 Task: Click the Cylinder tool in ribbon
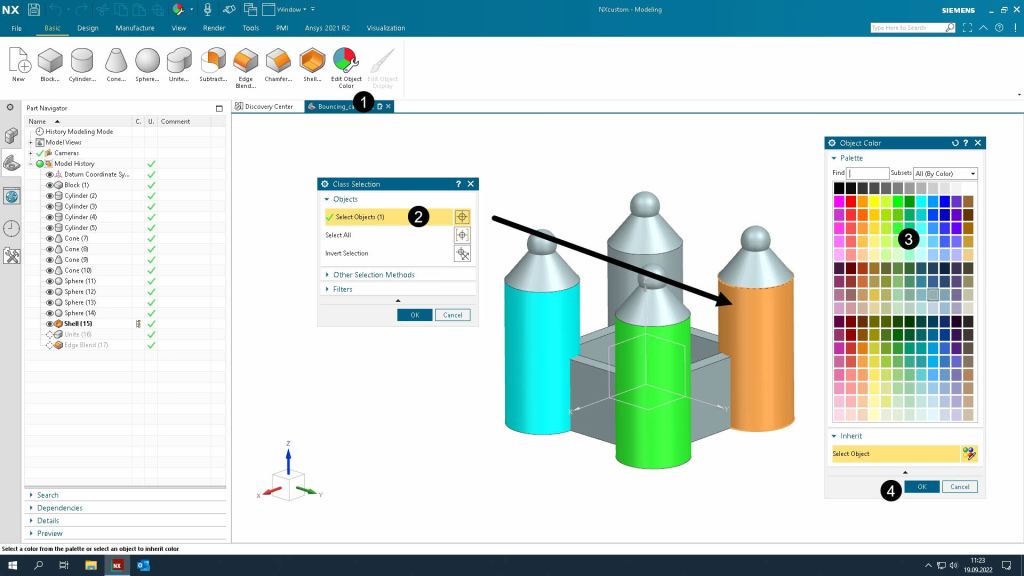(x=82, y=63)
